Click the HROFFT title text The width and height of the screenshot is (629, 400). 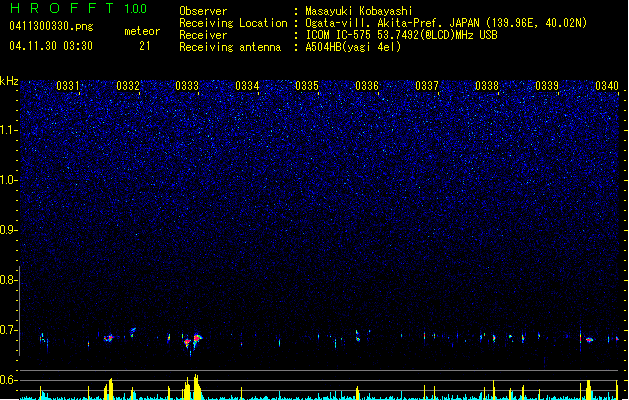62,8
